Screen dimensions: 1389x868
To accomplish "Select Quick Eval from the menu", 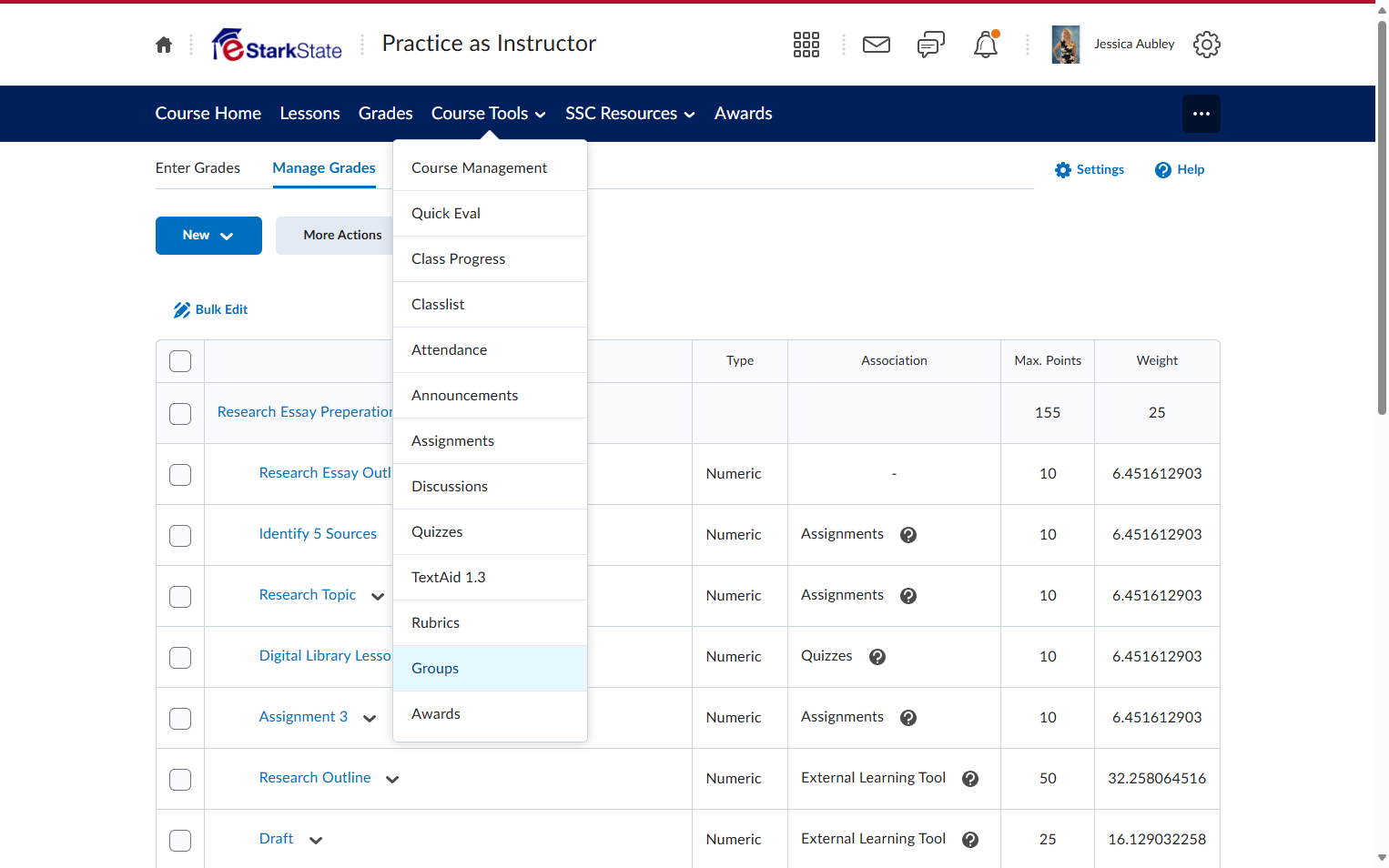I will coord(490,214).
